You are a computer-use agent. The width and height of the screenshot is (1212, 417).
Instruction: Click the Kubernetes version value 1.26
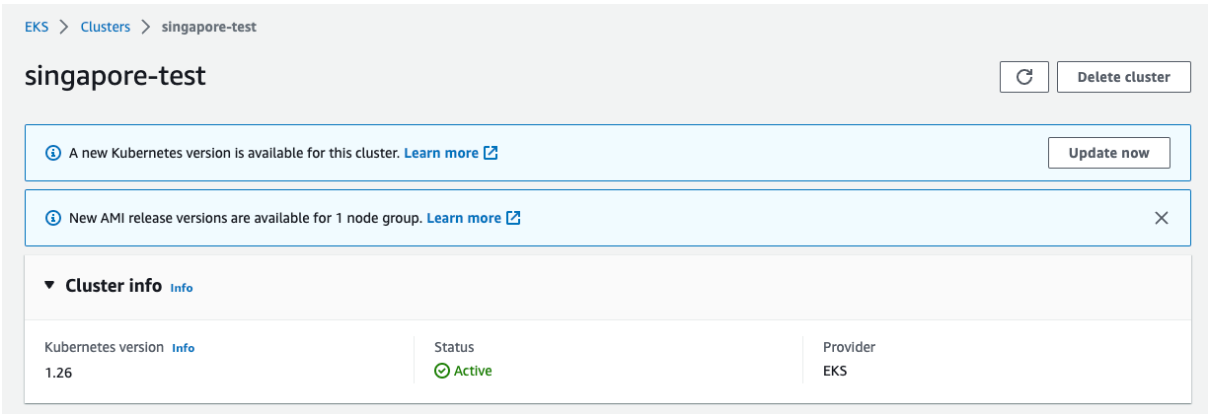[59, 373]
